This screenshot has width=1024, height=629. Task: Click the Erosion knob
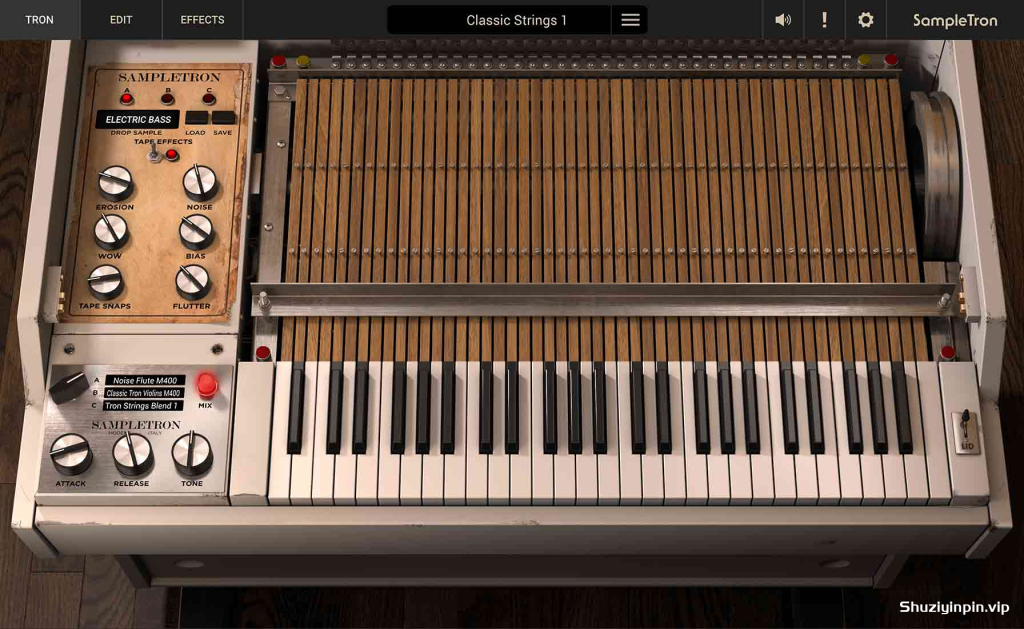(116, 183)
